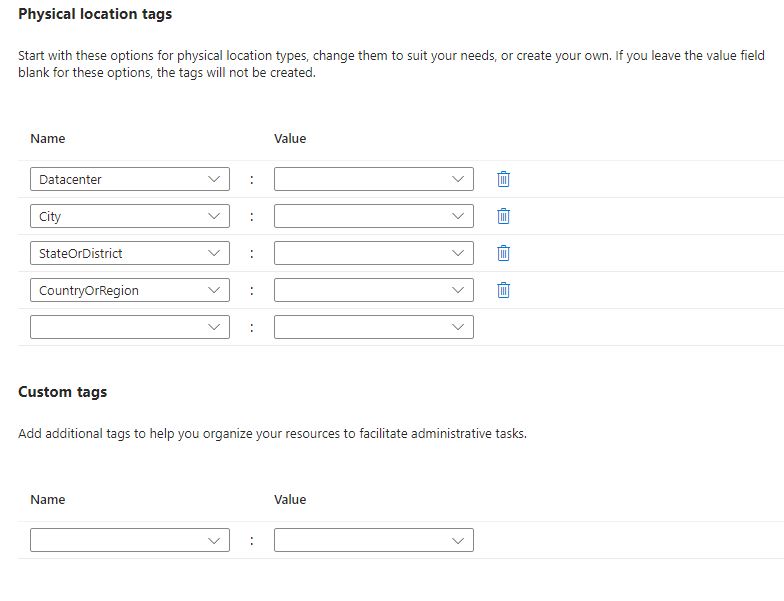
Task: Expand the value dropdown for City
Action: click(373, 216)
